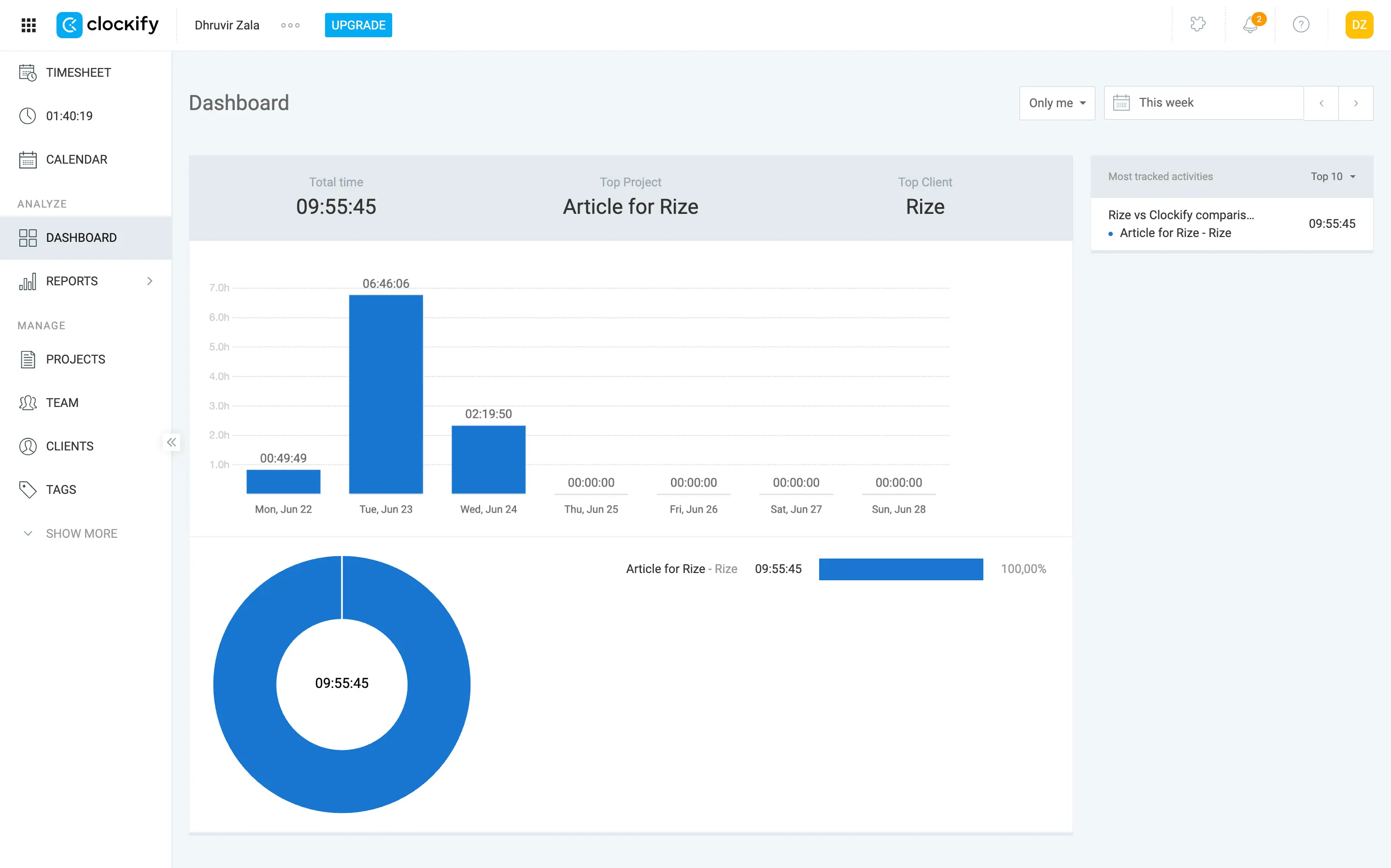This screenshot has height=868, width=1391.
Task: Click the Calendar sidebar icon
Action: coord(28,160)
